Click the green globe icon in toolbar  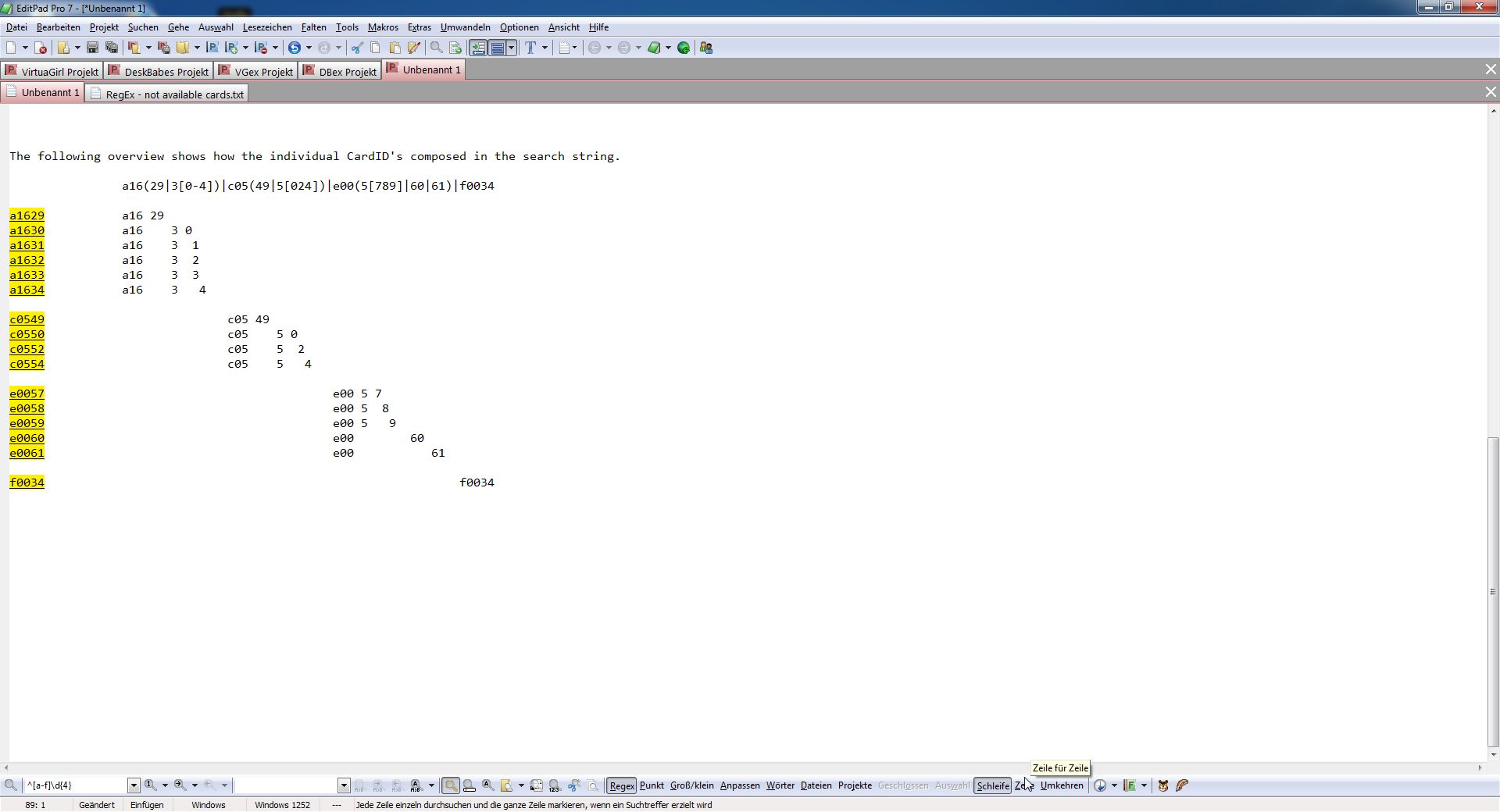pyautogui.click(x=684, y=48)
